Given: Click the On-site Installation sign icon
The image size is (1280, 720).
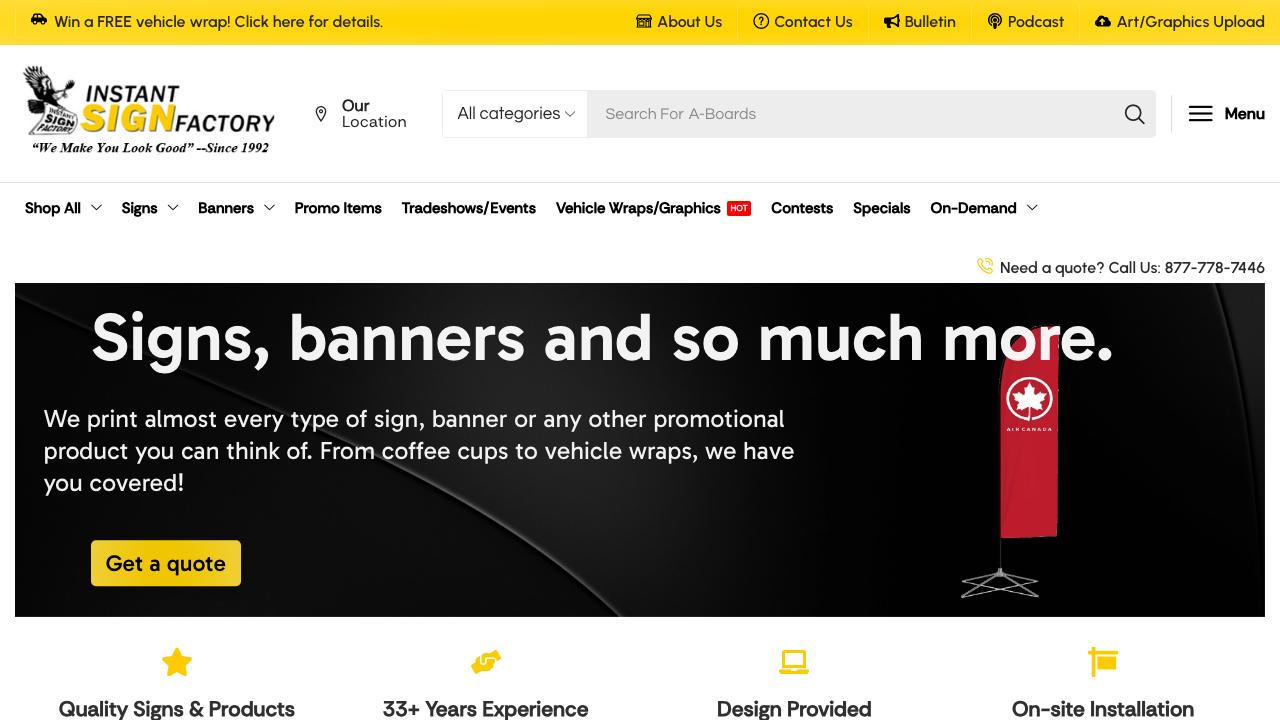Looking at the screenshot, I should [x=1102, y=662].
